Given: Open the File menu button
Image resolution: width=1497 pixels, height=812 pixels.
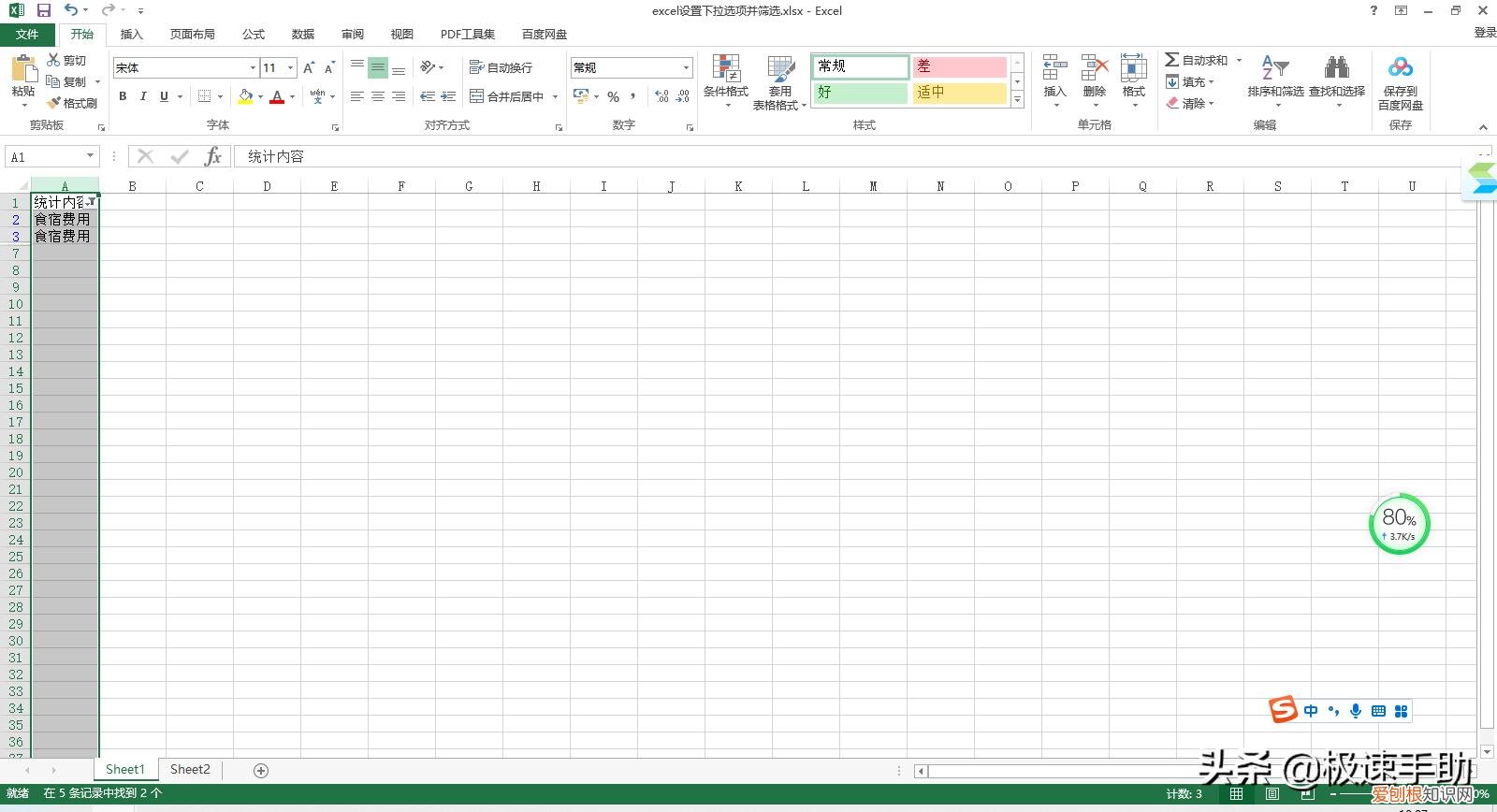Looking at the screenshot, I should [27, 34].
